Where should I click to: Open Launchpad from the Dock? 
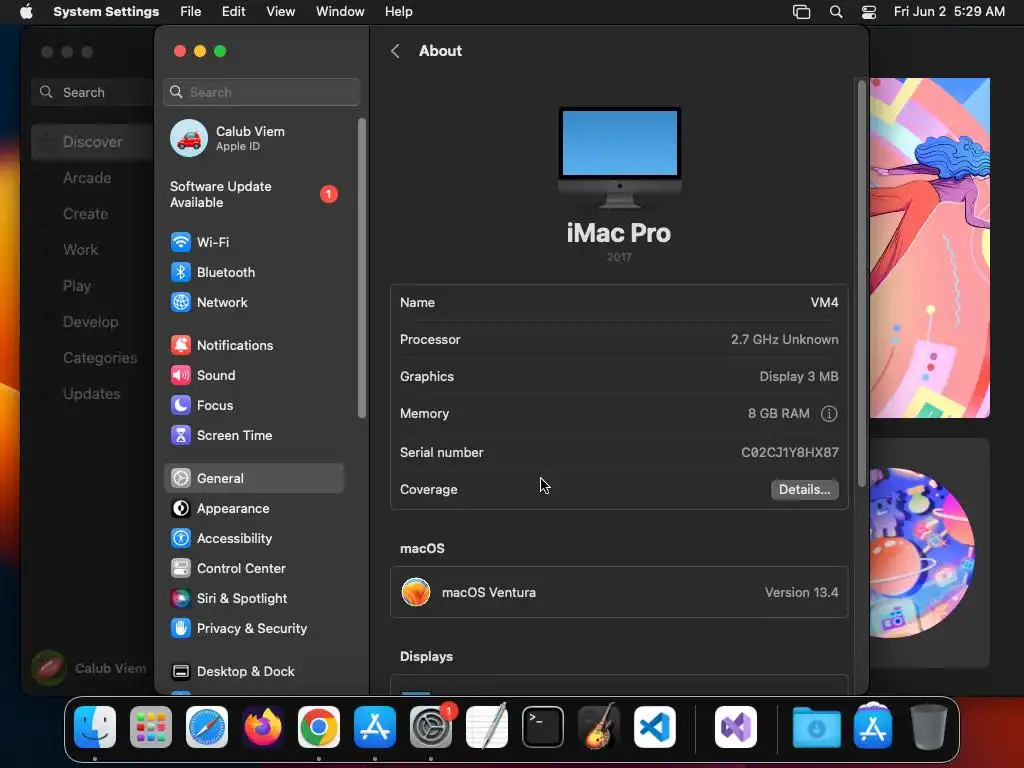click(151, 727)
